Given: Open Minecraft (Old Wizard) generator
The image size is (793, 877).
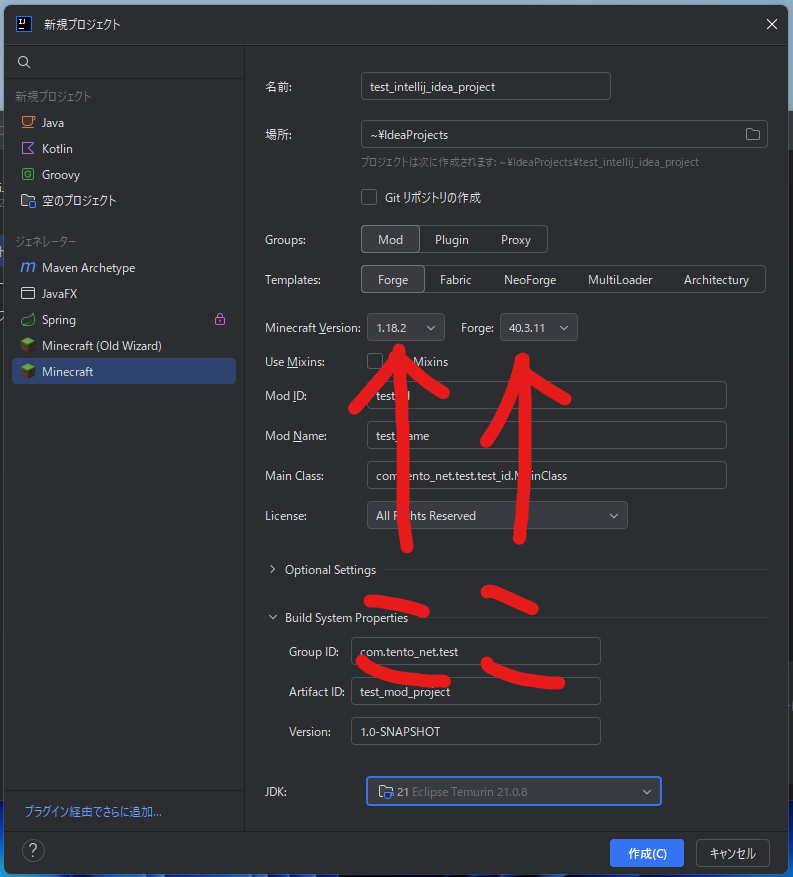Looking at the screenshot, I should (101, 345).
